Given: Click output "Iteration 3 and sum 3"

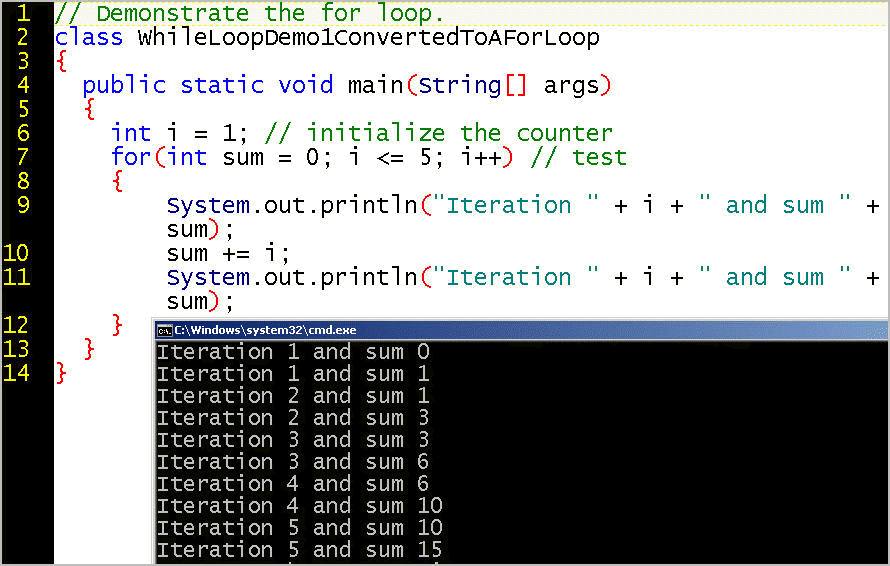Looking at the screenshot, I should [x=293, y=440].
